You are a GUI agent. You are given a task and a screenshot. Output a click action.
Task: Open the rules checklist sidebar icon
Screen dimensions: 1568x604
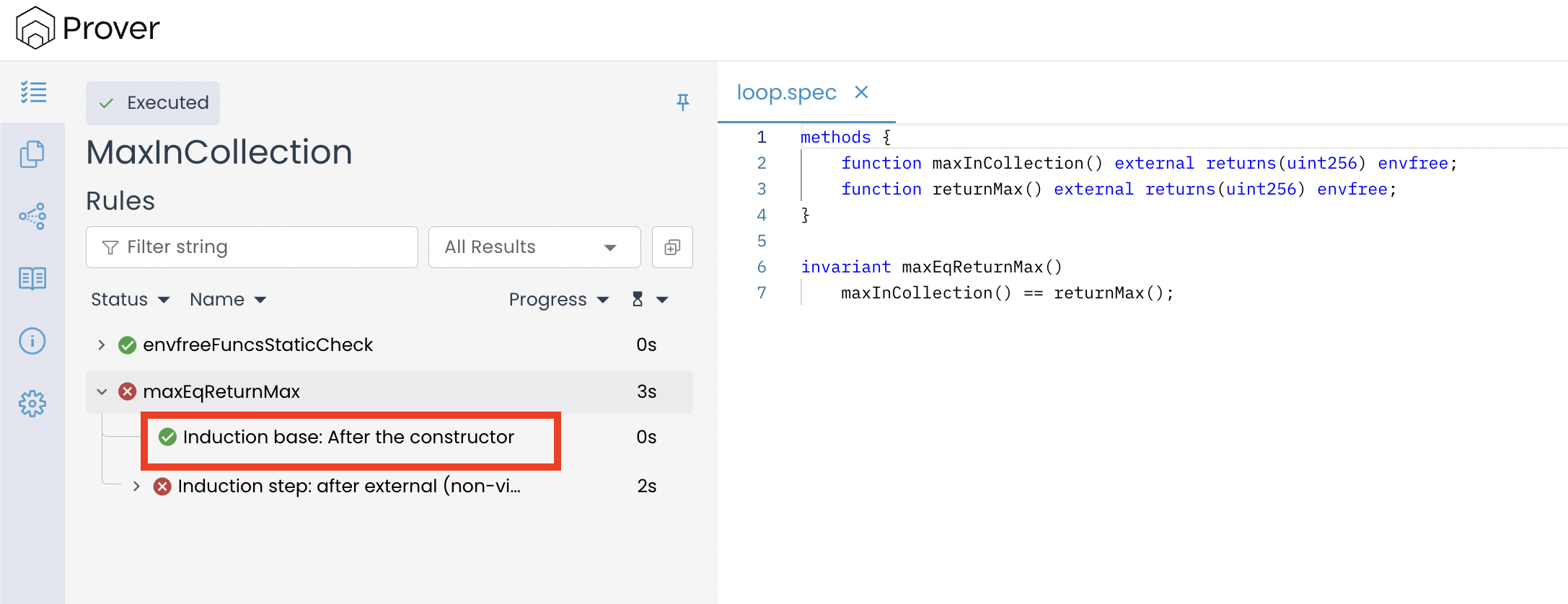[x=33, y=92]
